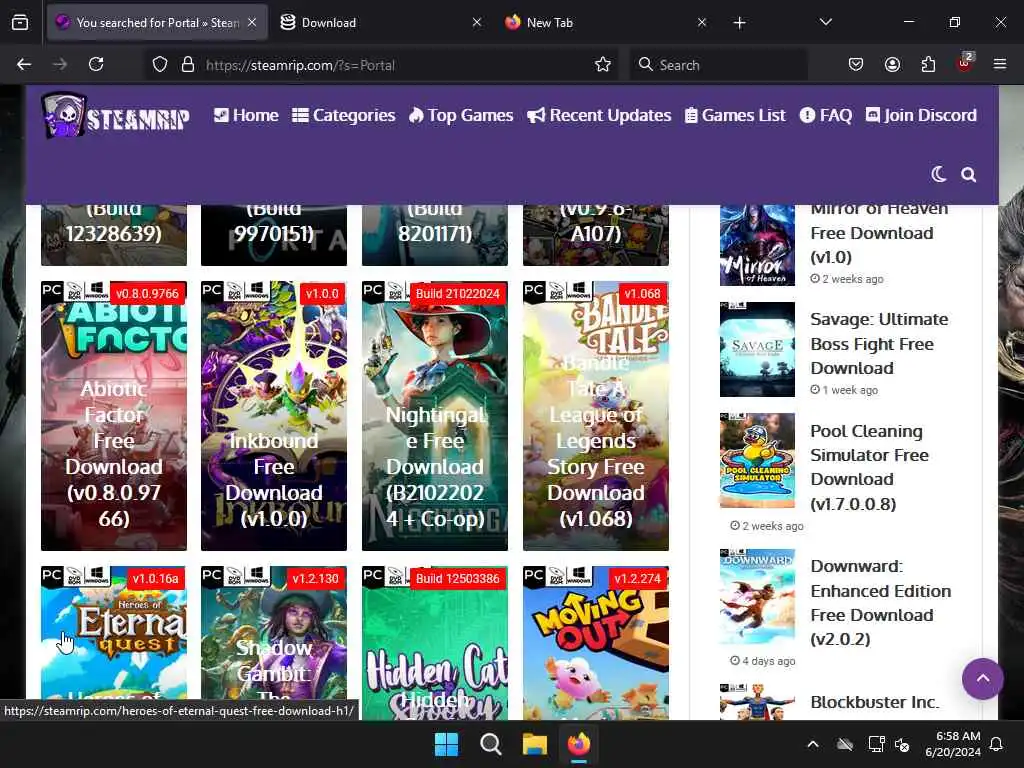Open Save to Pocket icon
The image size is (1024, 768).
[x=856, y=65]
